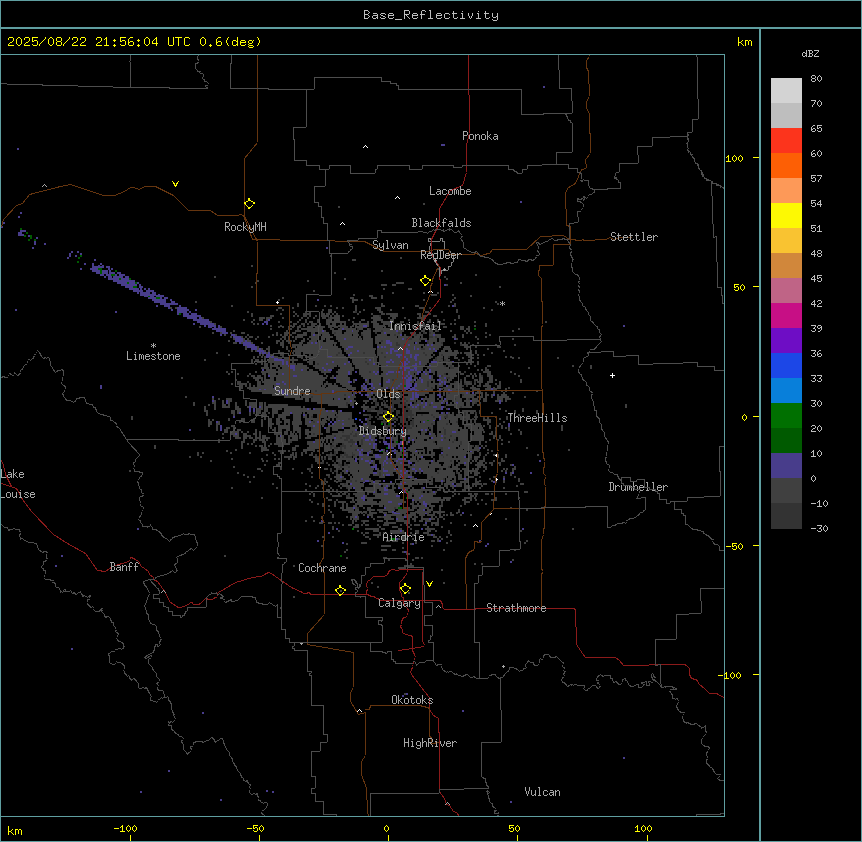862x842 pixels.
Task: Select the Drumheller label
Action: point(638,487)
